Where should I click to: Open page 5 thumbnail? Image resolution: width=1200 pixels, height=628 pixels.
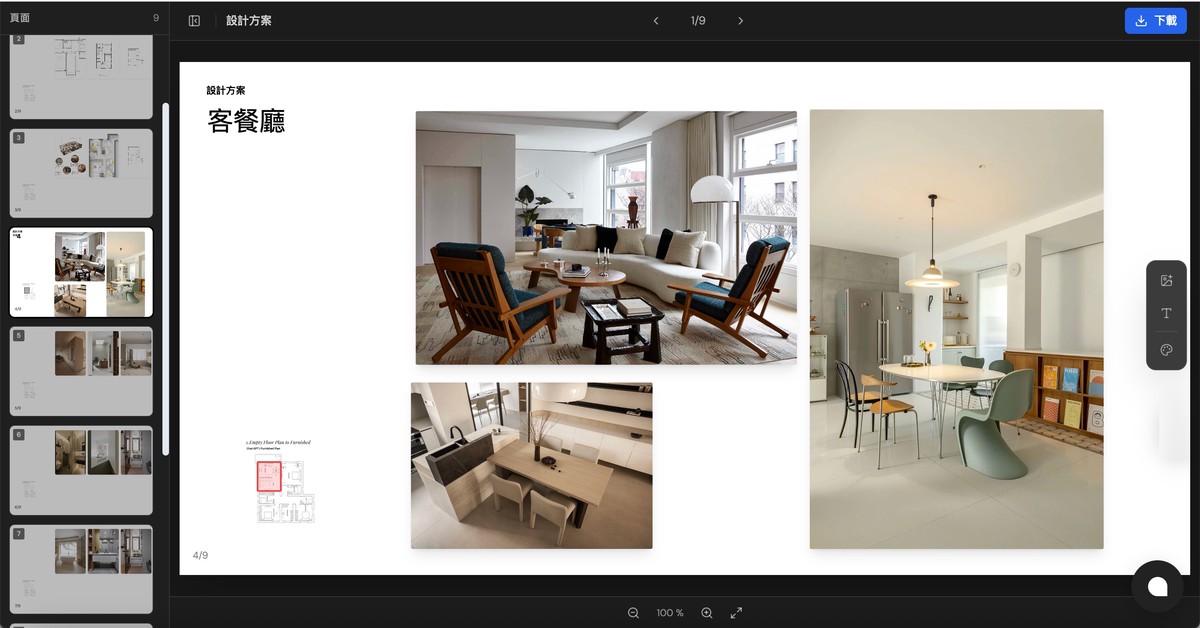point(81,370)
